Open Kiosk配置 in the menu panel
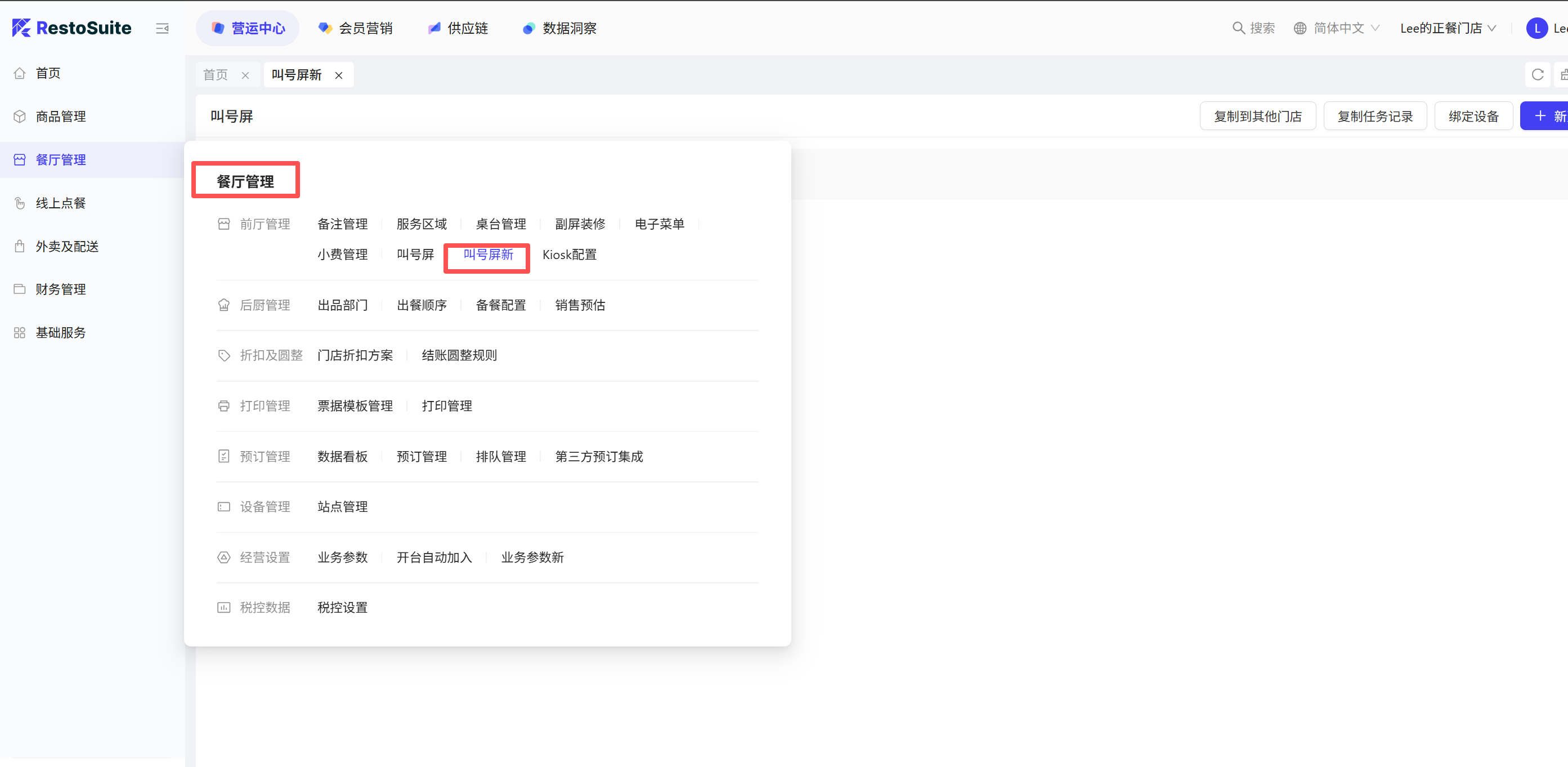The width and height of the screenshot is (1568, 767). 569,255
